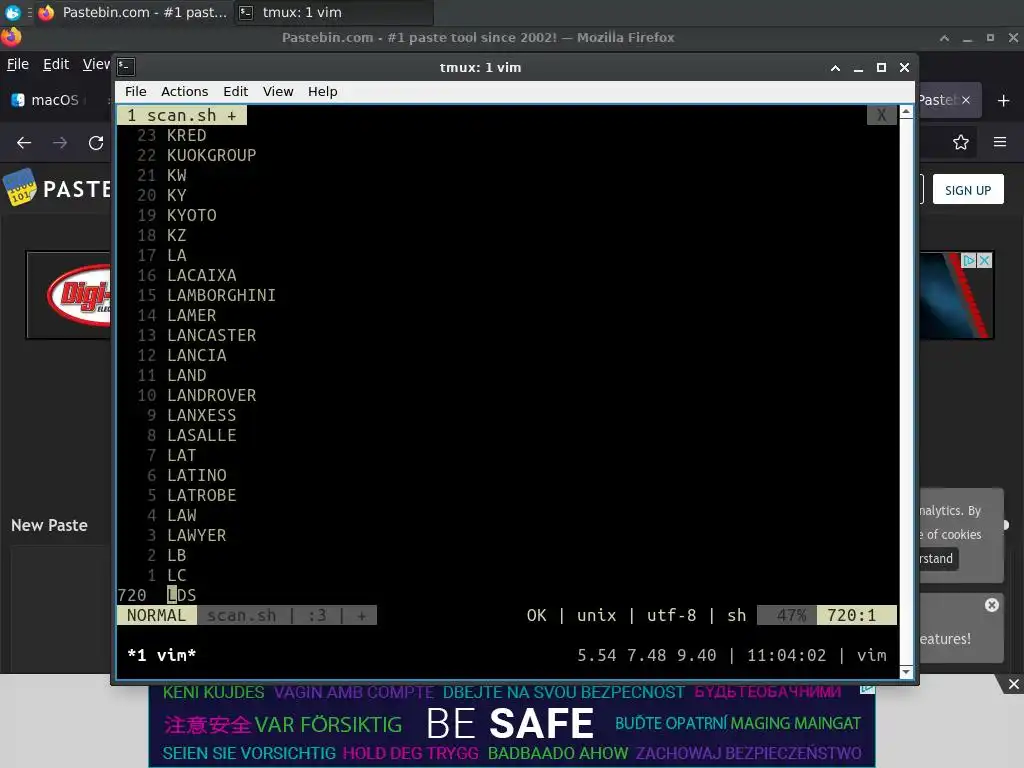Close the Pastebin features popup

tap(991, 605)
